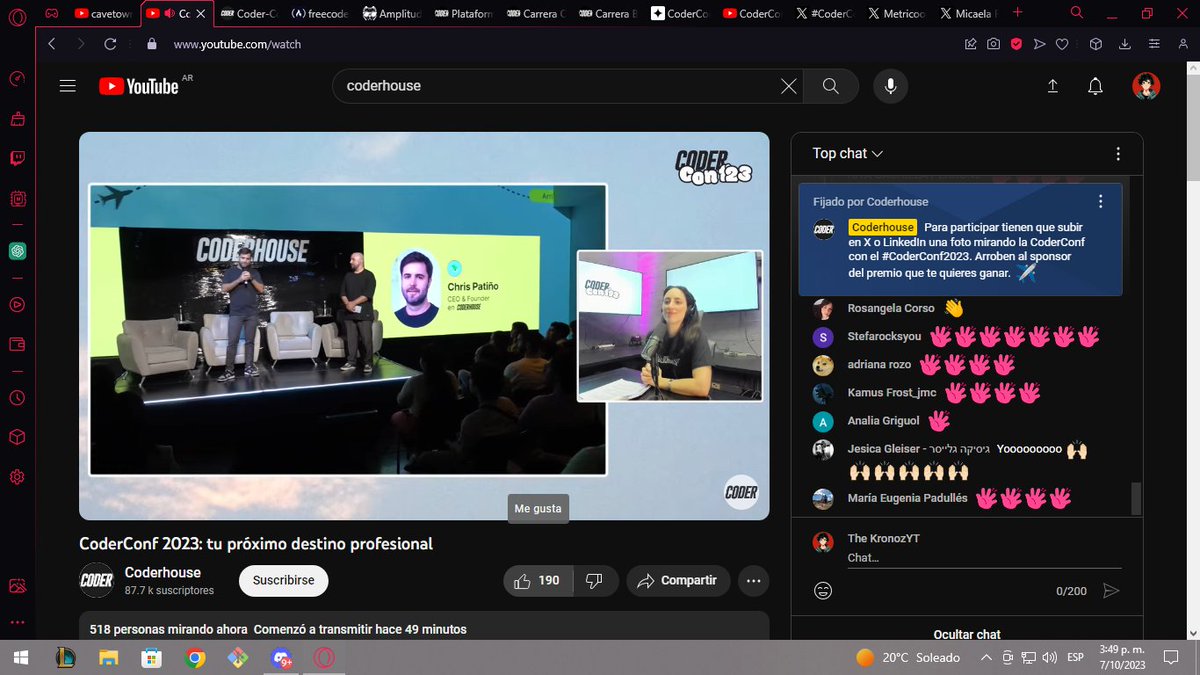Open the Coderhouse channel name link

(x=163, y=572)
